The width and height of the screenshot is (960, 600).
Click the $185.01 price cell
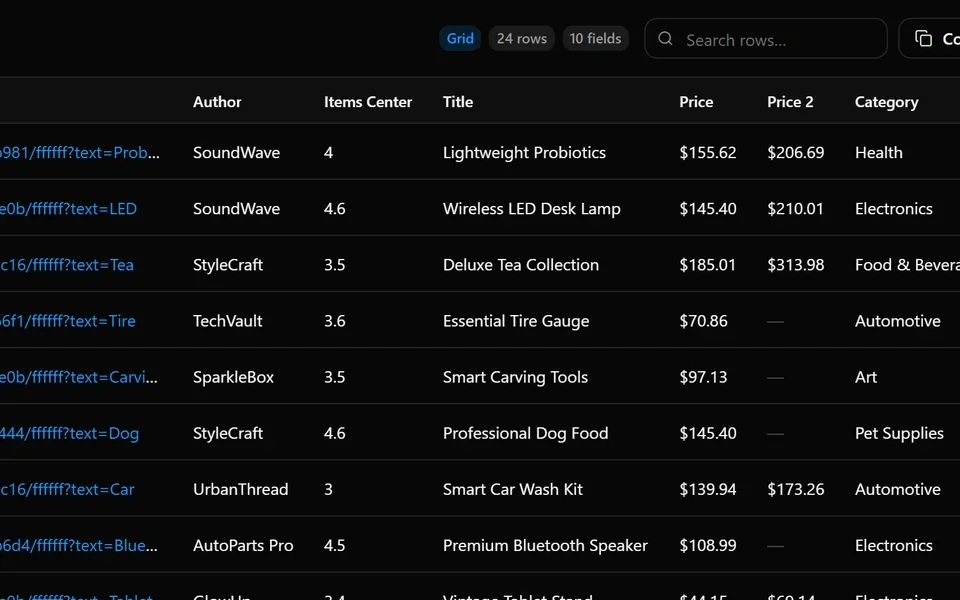708,265
